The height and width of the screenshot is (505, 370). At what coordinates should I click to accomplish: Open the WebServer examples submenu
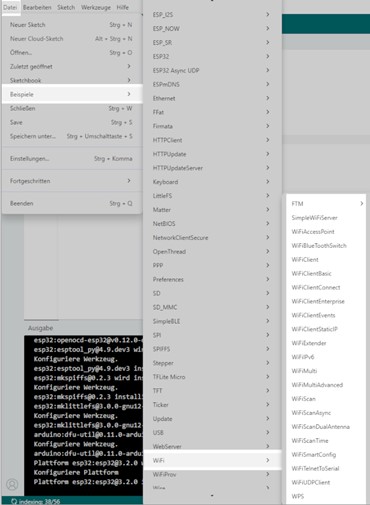coord(212,446)
